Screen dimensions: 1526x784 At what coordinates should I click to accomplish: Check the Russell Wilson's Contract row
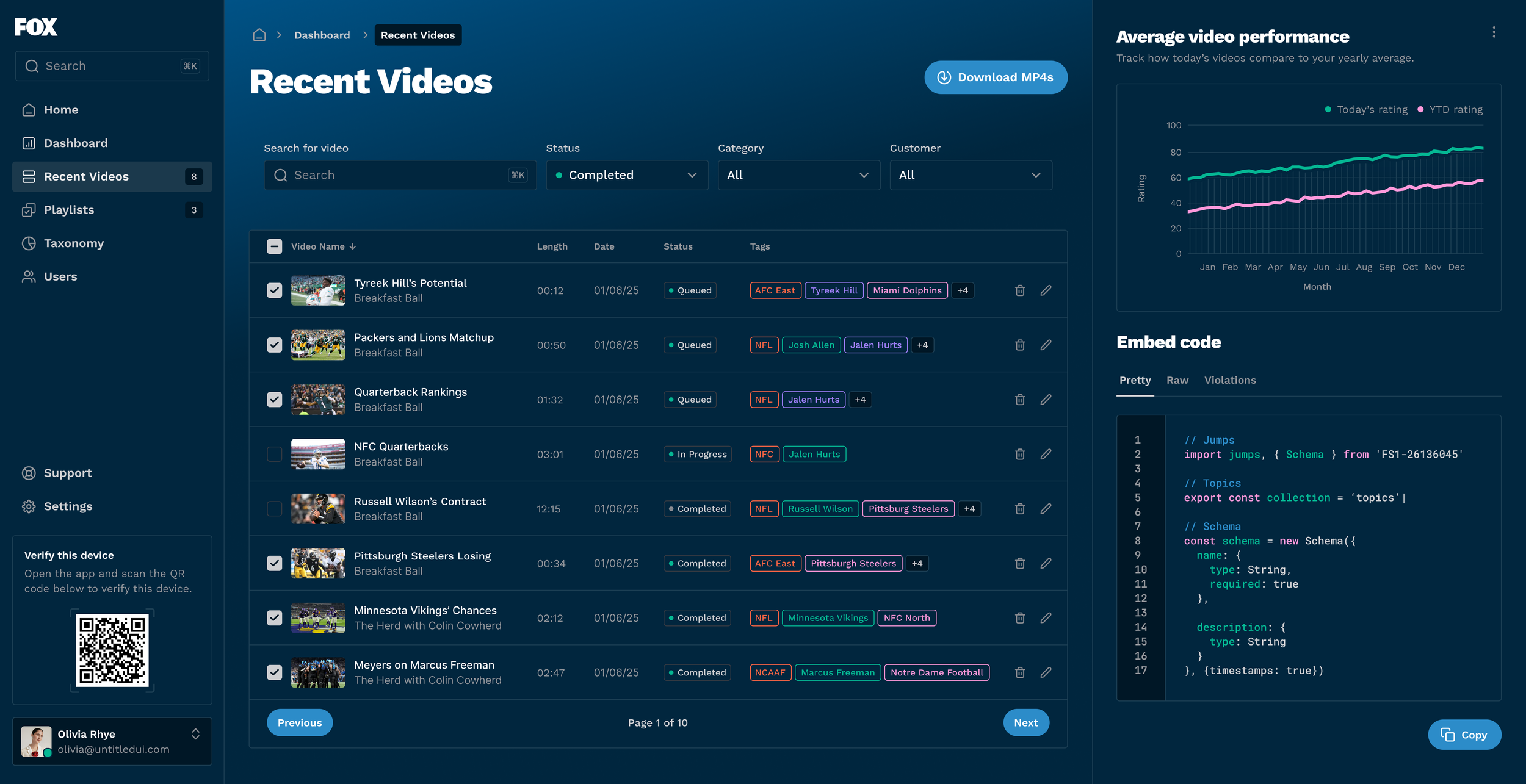tap(275, 509)
